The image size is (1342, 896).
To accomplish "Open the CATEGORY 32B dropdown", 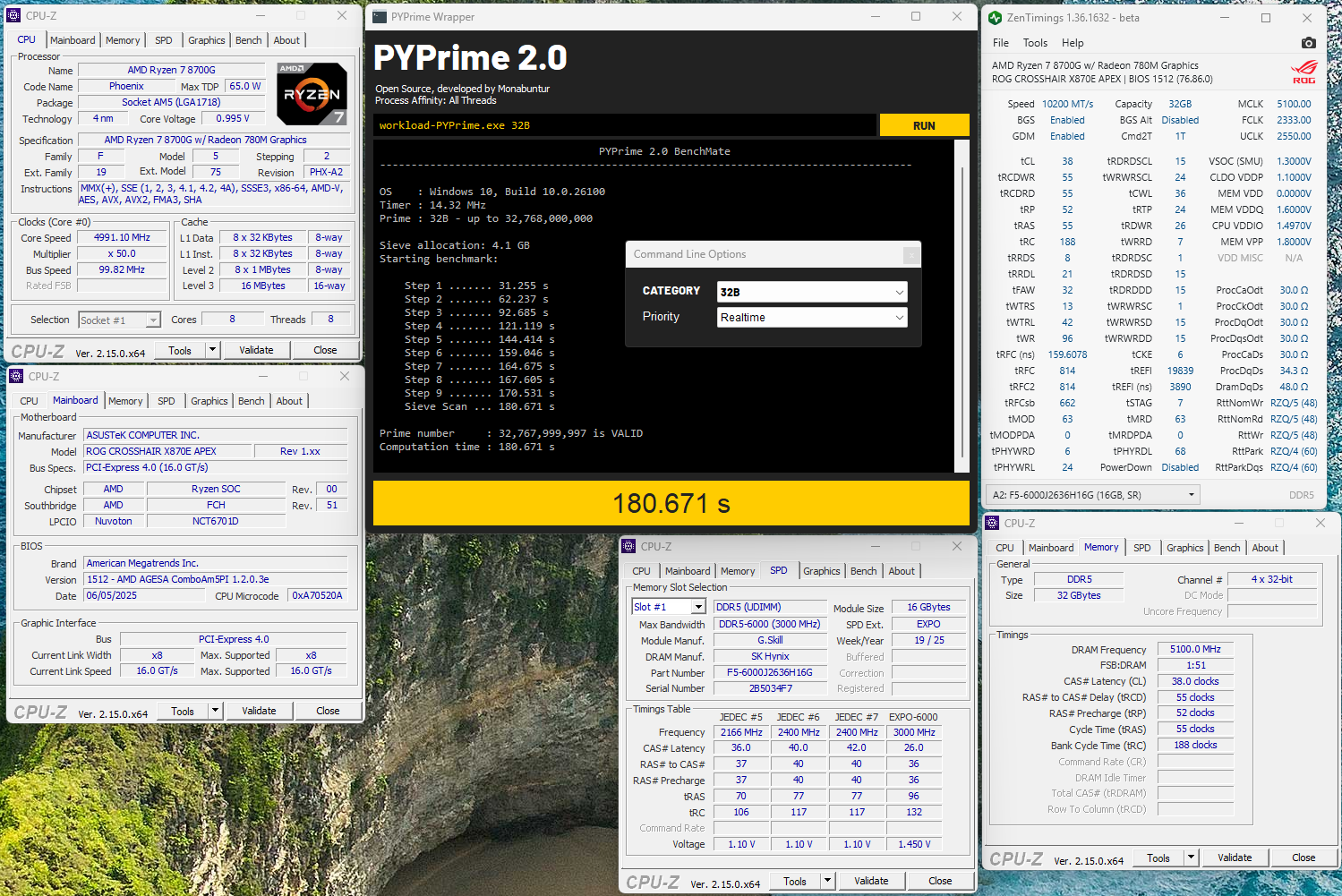I will pos(812,292).
